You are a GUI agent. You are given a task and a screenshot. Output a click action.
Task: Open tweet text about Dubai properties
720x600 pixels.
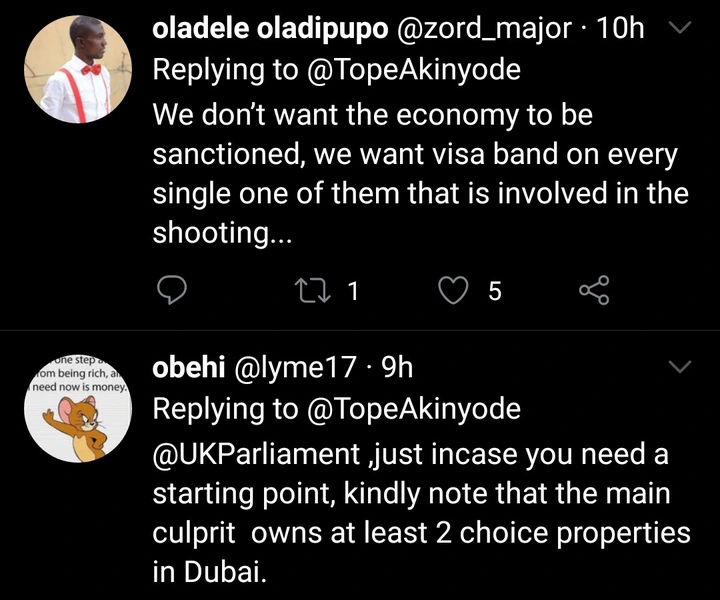tap(420, 514)
